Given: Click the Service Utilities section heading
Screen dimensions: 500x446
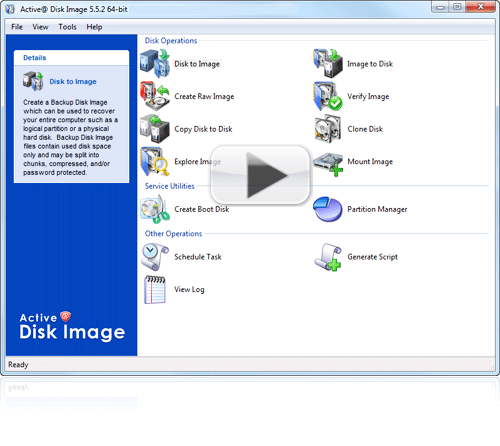Looking at the screenshot, I should click(x=169, y=186).
